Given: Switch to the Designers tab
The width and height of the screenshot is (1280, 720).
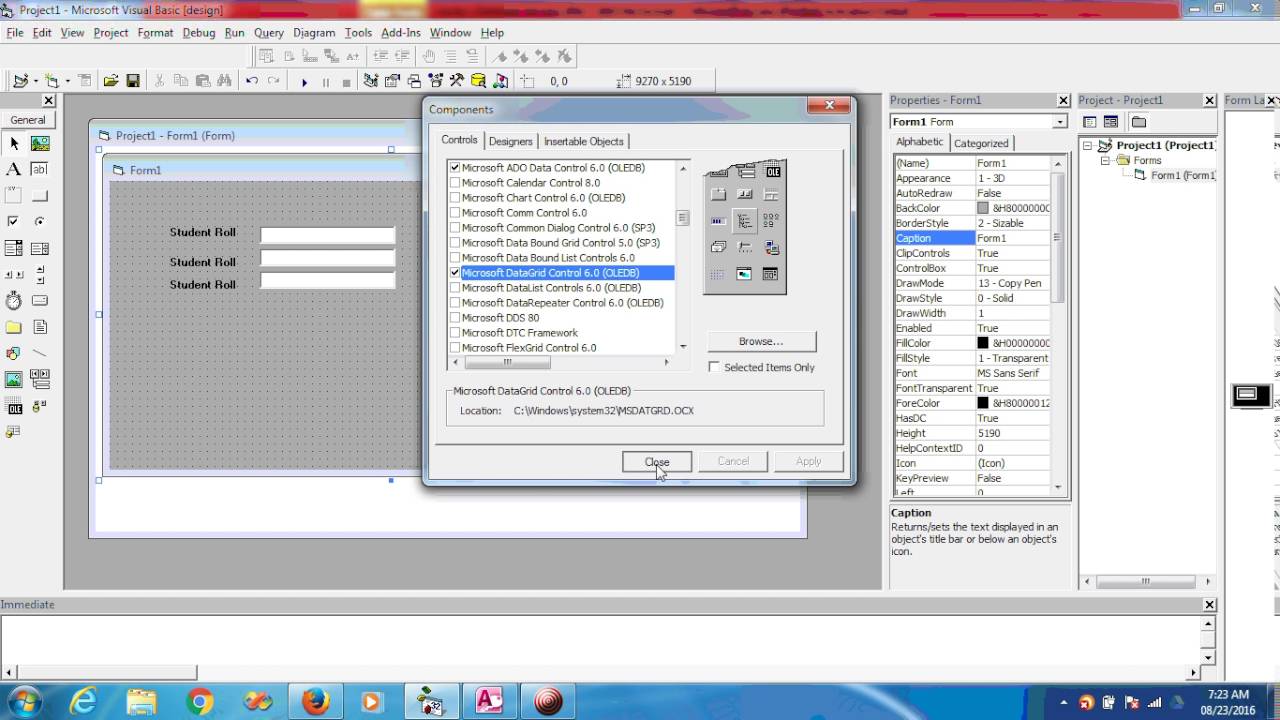Looking at the screenshot, I should click(x=510, y=142).
